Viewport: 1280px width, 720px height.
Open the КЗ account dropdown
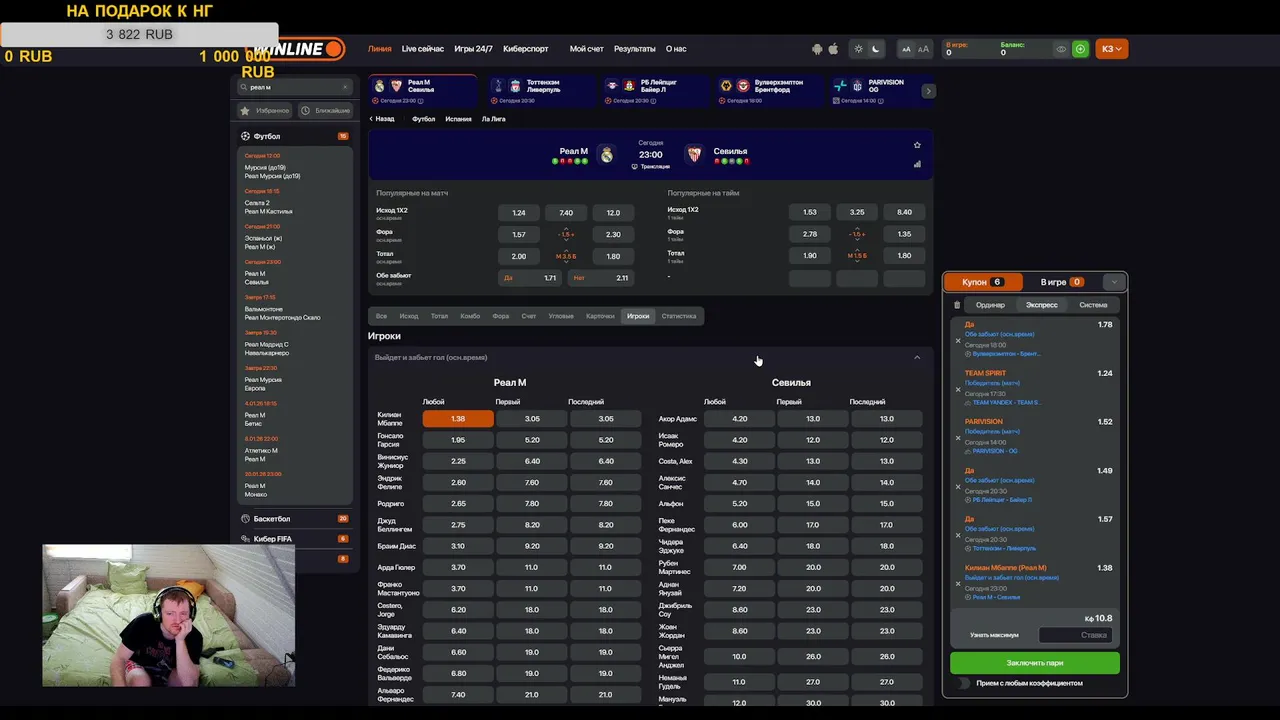[1111, 49]
